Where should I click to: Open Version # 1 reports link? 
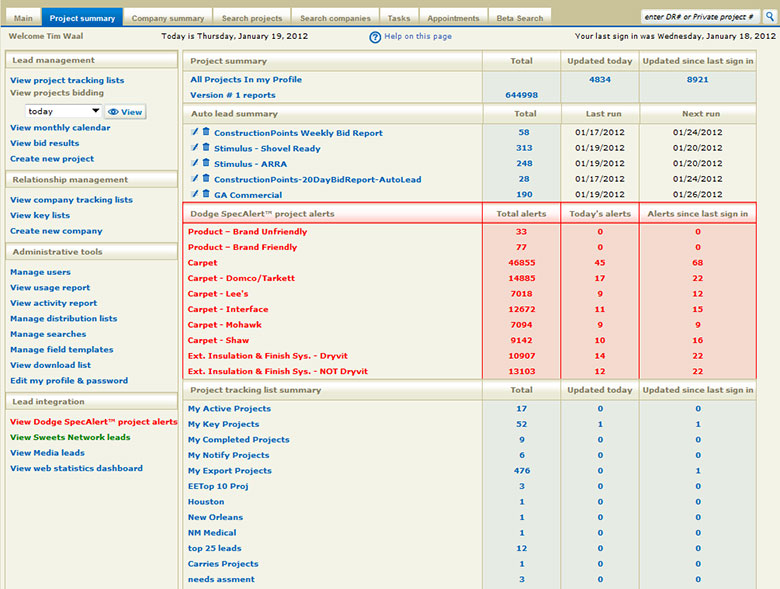click(233, 95)
